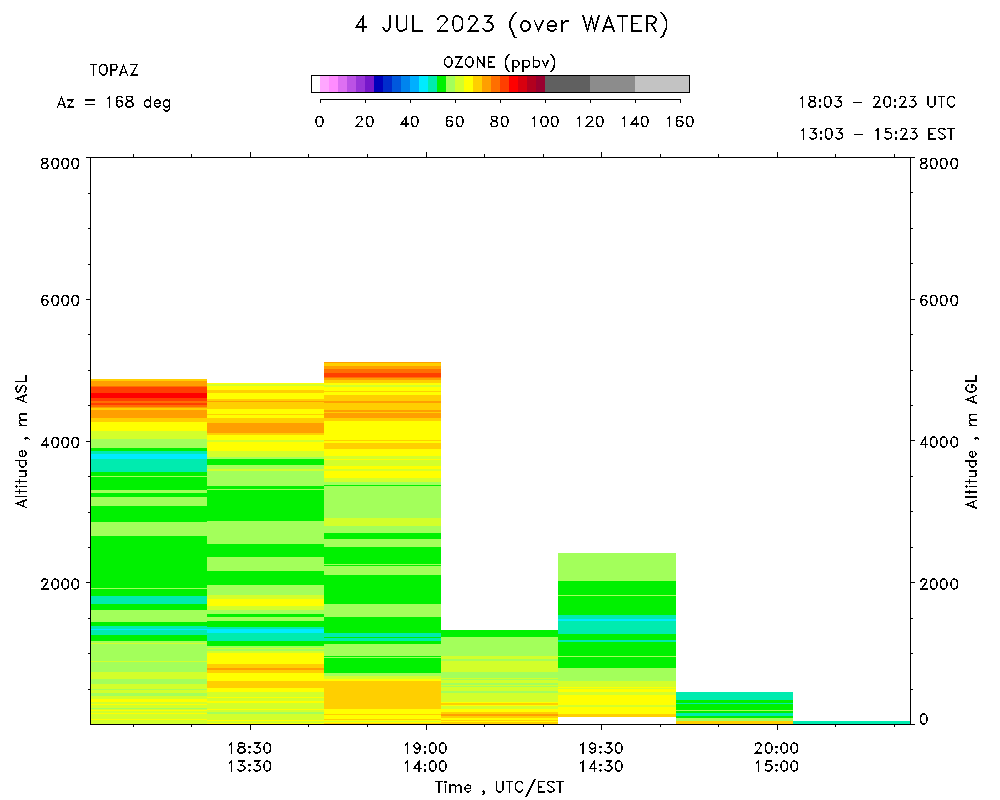This screenshot has width=1000, height=800.
Task: Click right axis label '8000'
Action: [939, 163]
